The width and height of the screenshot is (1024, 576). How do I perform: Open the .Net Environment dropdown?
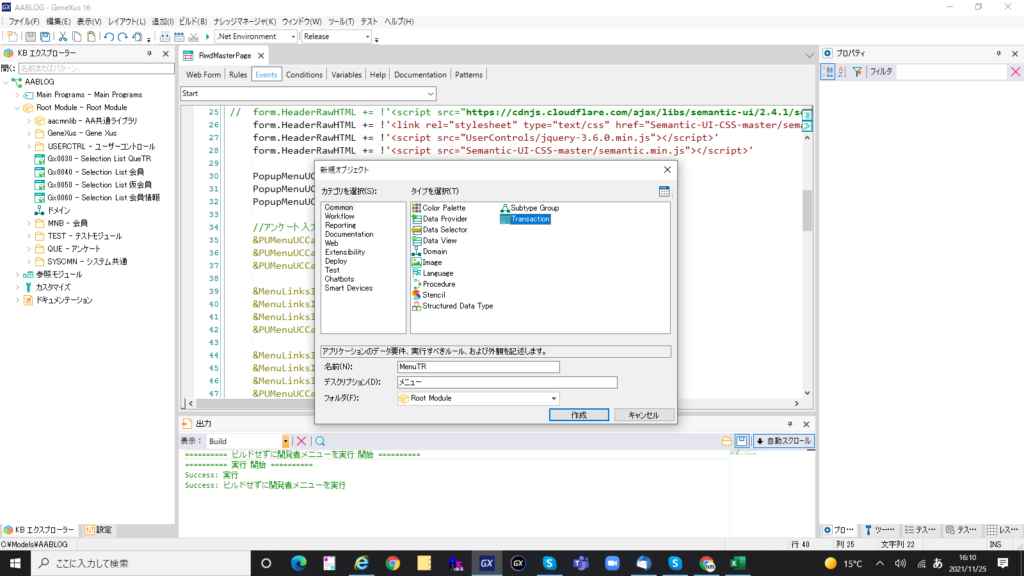(293, 37)
